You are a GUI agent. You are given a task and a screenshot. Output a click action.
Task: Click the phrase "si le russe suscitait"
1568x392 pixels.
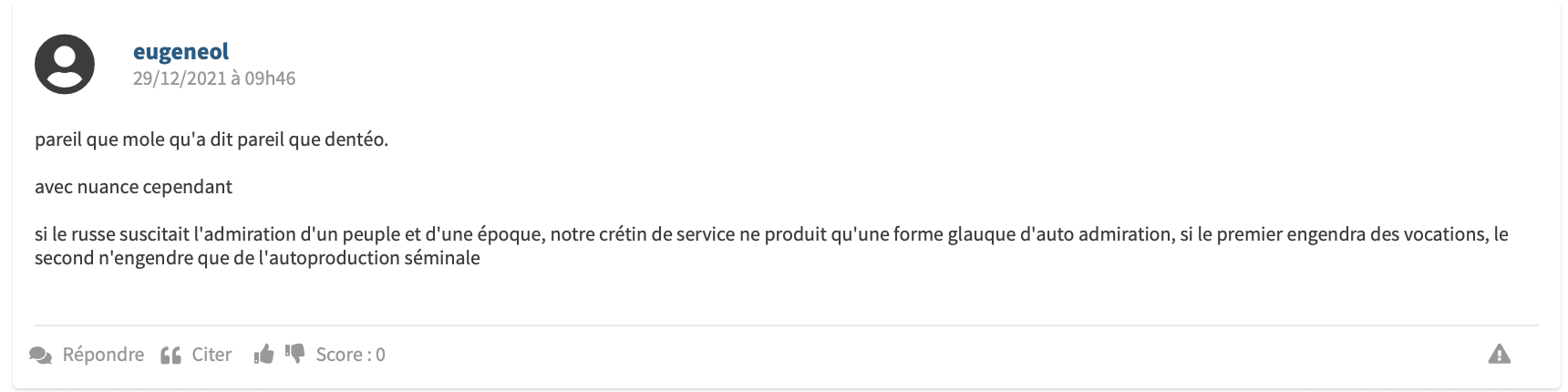pyautogui.click(x=112, y=234)
